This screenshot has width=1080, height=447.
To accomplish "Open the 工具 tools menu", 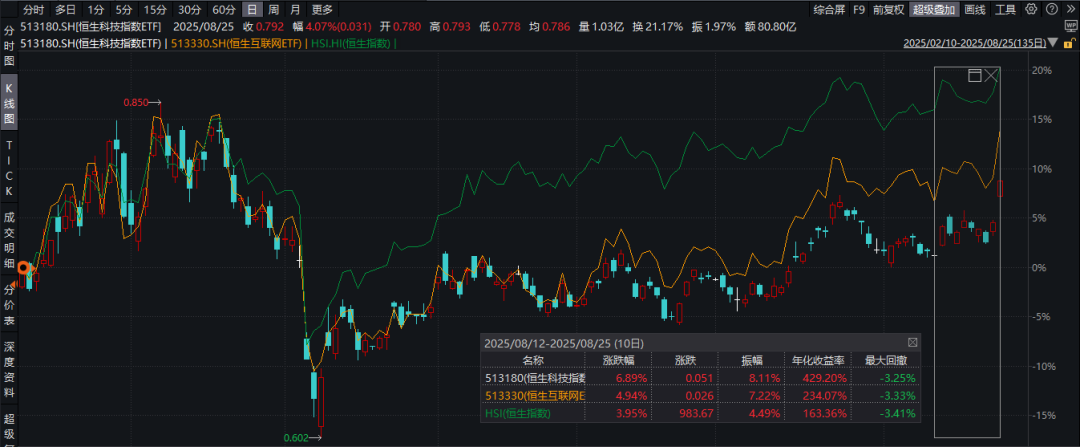I will (1006, 10).
